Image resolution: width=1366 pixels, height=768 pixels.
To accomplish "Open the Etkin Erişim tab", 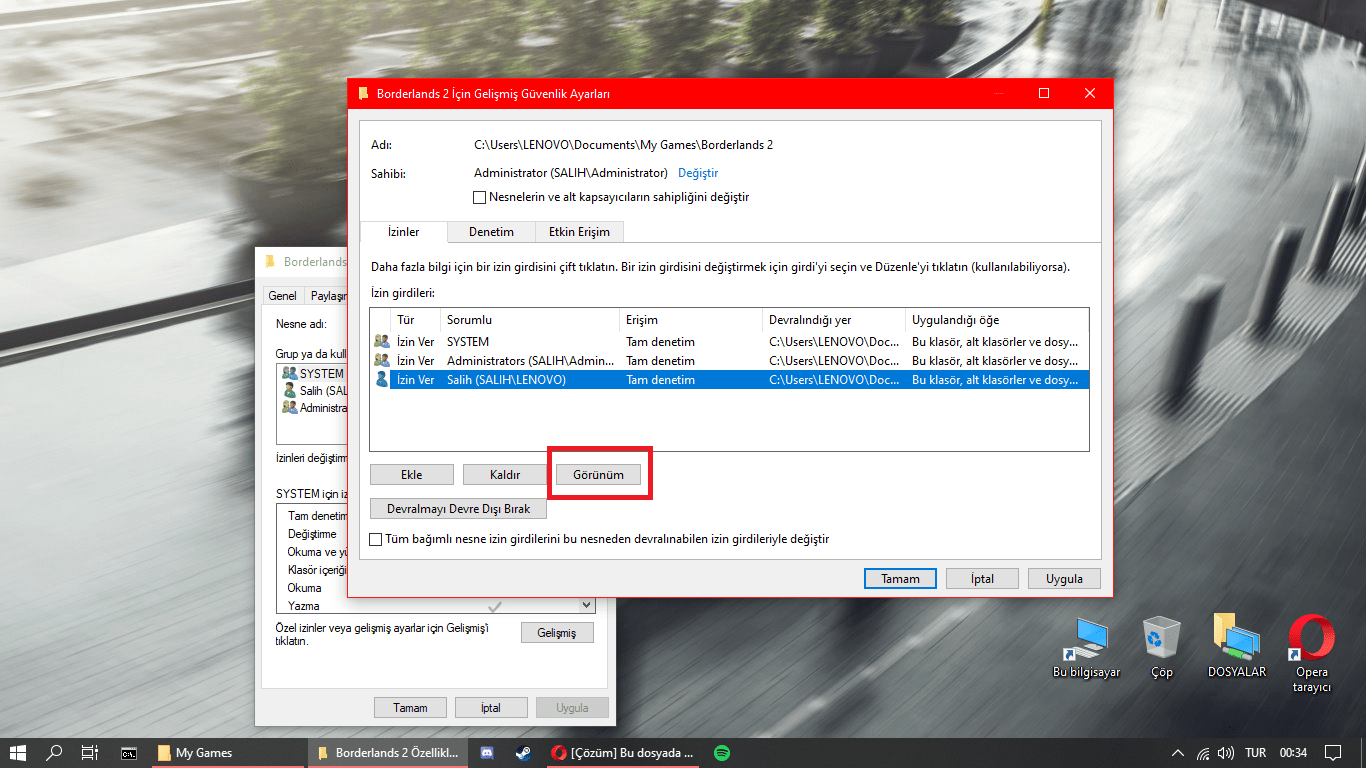I will (579, 232).
